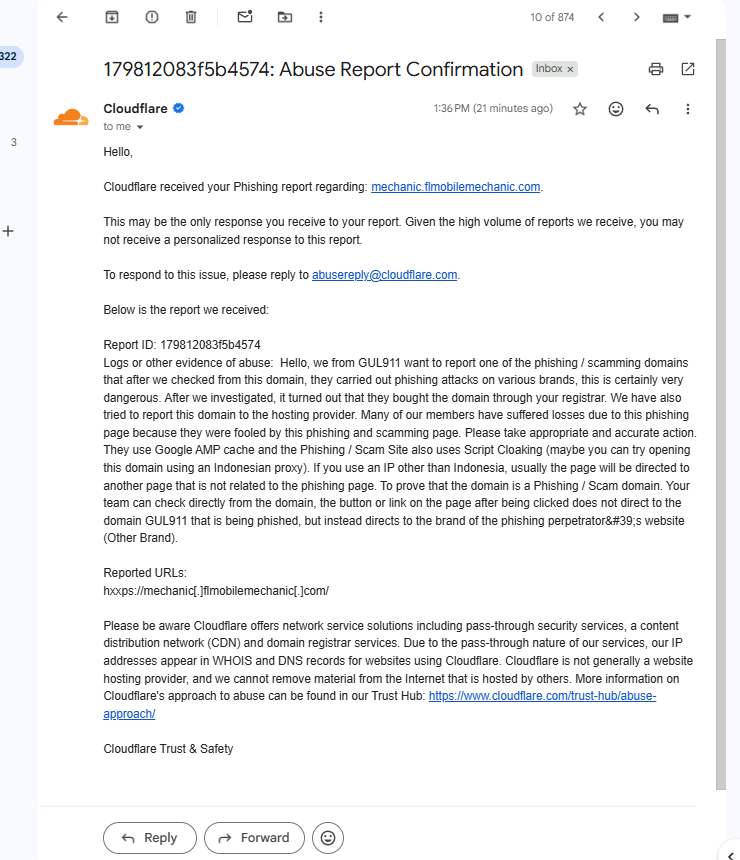Click the Forward button

254,838
